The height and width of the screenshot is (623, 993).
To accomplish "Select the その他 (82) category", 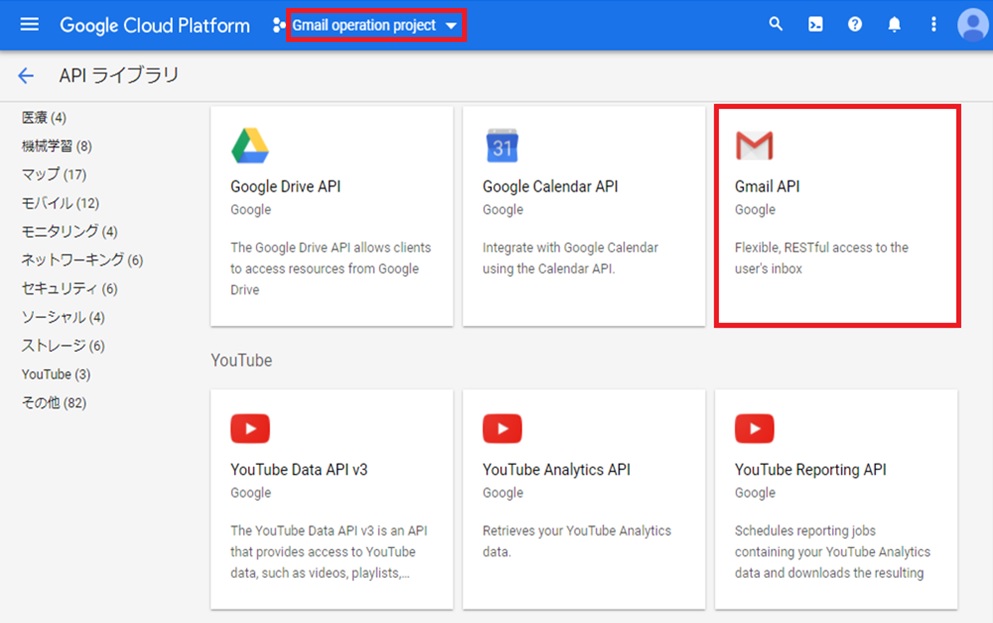I will point(54,403).
